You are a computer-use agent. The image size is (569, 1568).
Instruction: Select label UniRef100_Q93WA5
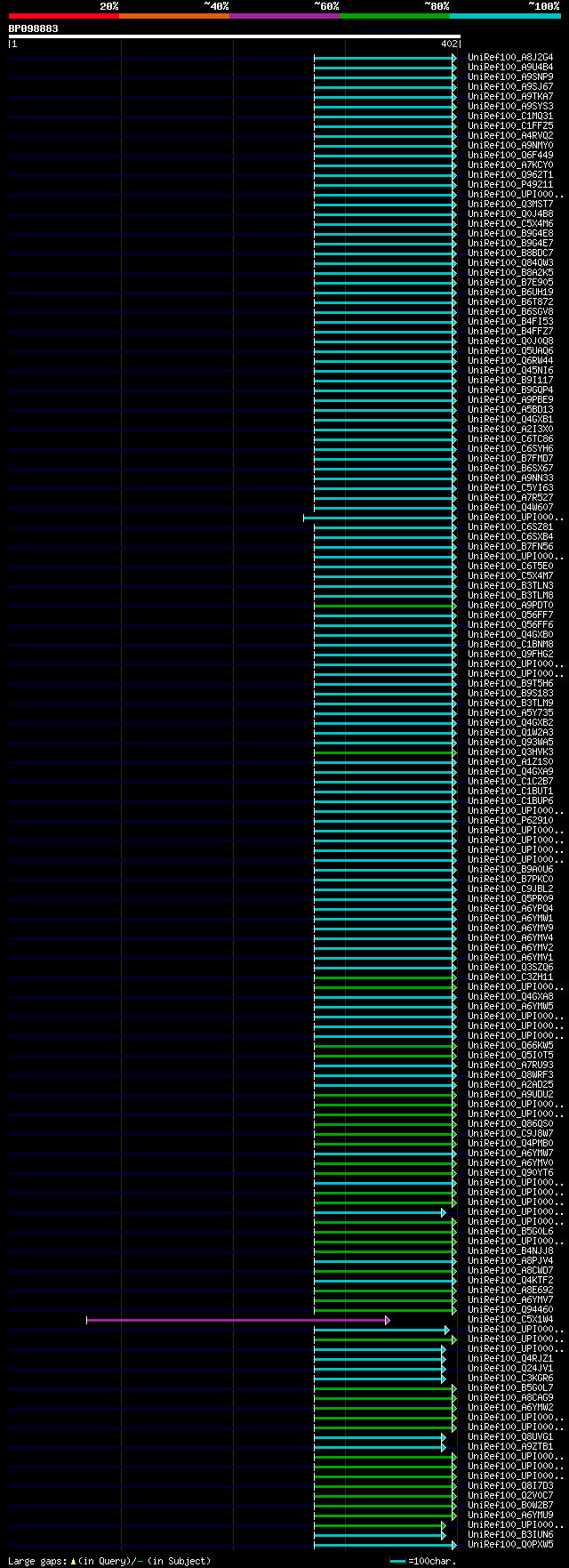510,743
